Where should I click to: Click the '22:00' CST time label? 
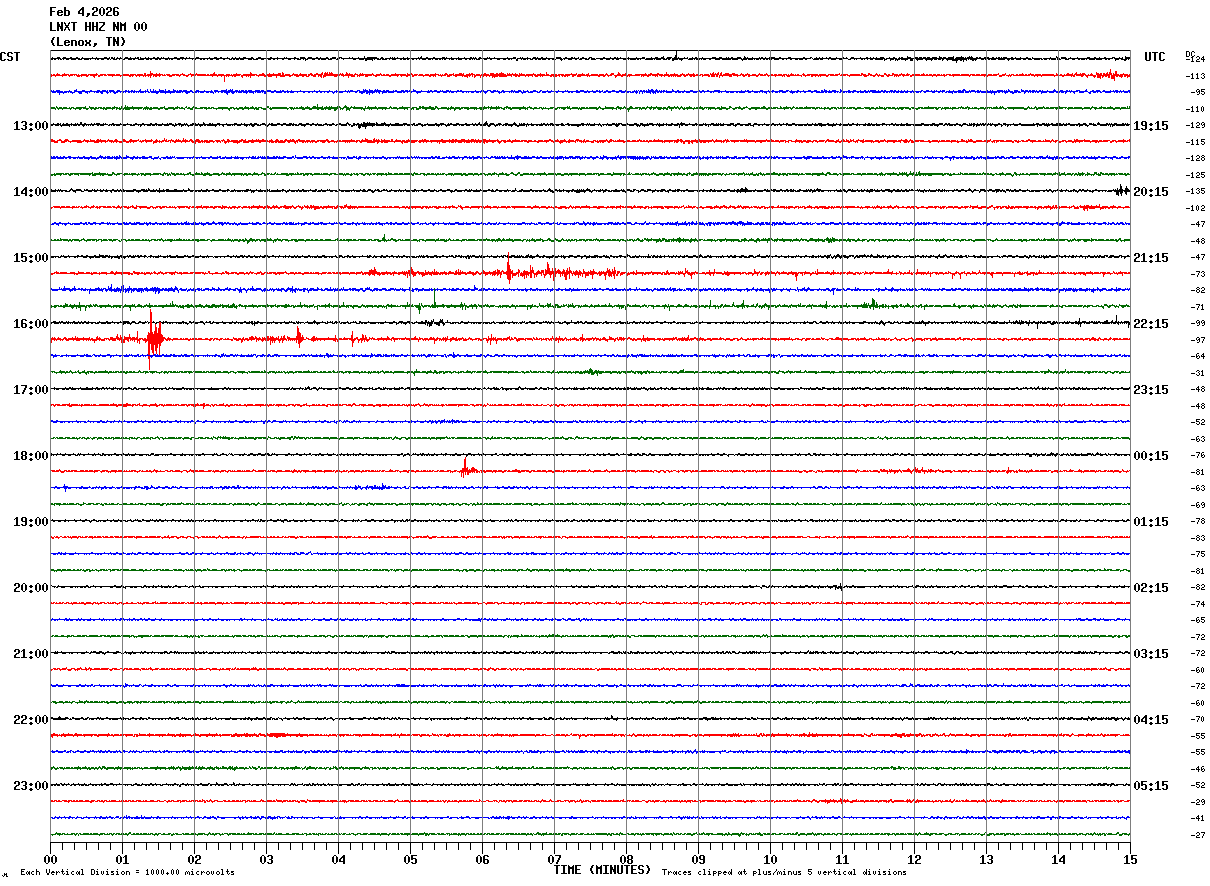(30, 720)
